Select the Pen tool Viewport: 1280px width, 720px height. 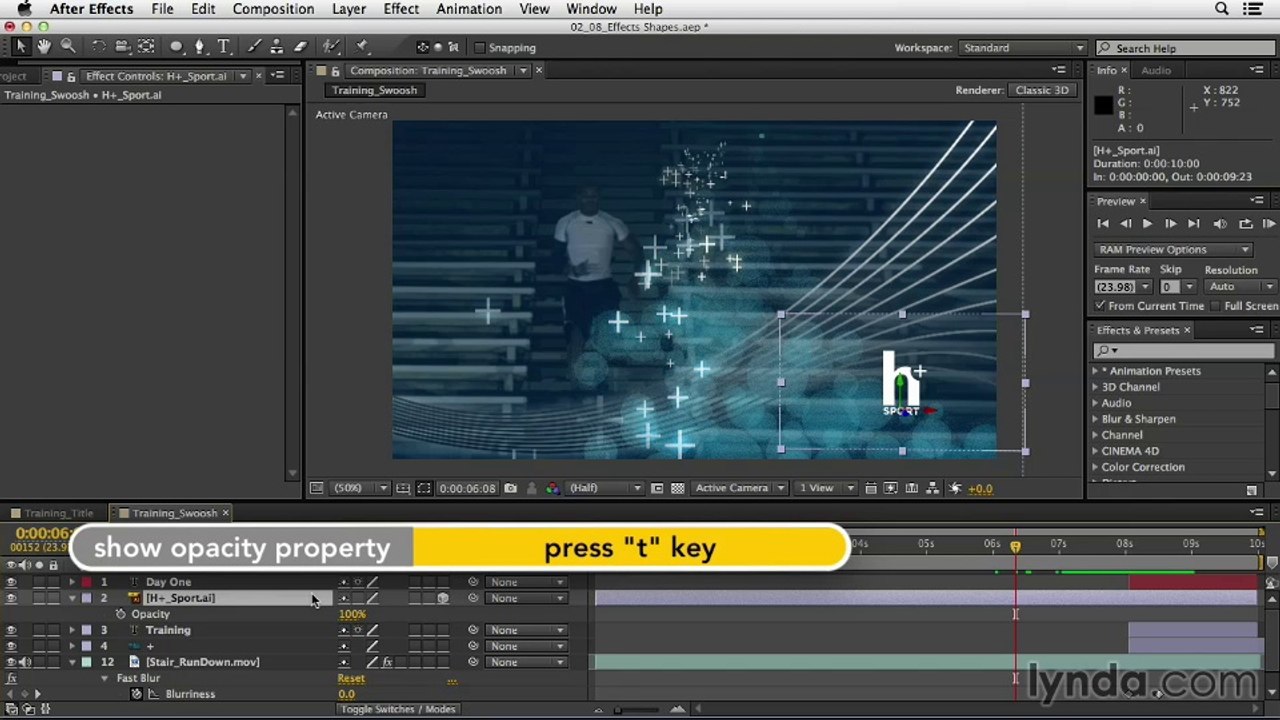200,47
